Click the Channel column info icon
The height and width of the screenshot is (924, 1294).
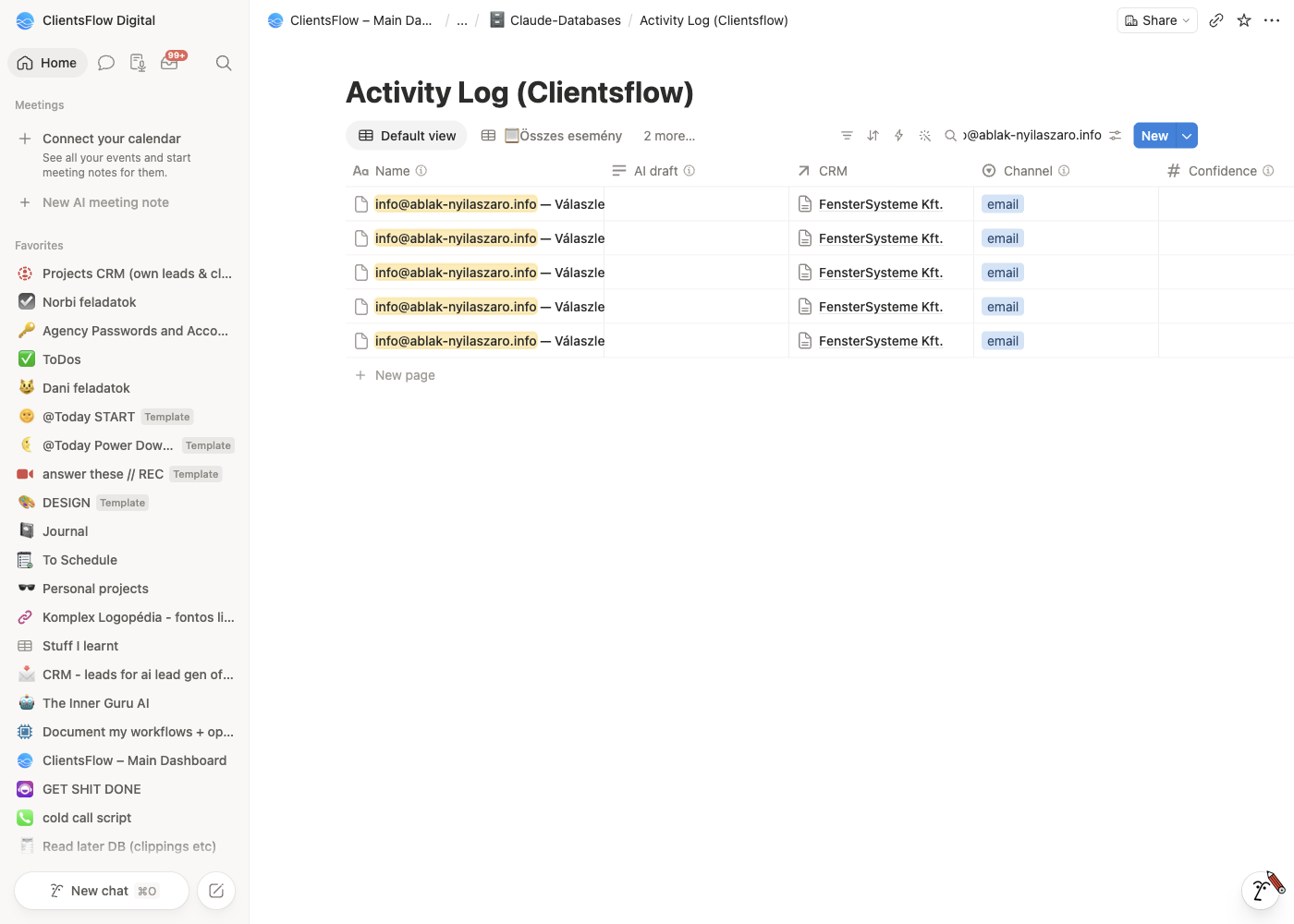coord(1064,171)
